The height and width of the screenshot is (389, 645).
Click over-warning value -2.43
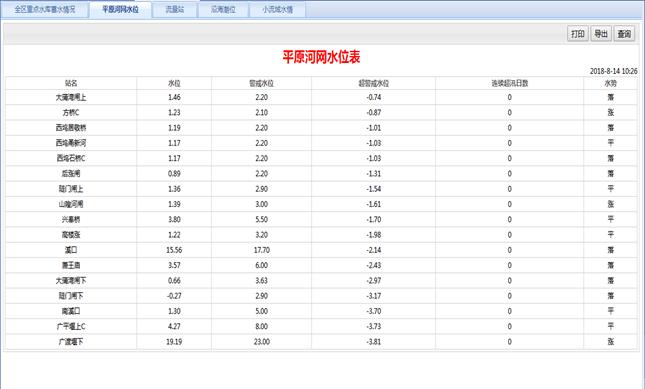point(374,265)
